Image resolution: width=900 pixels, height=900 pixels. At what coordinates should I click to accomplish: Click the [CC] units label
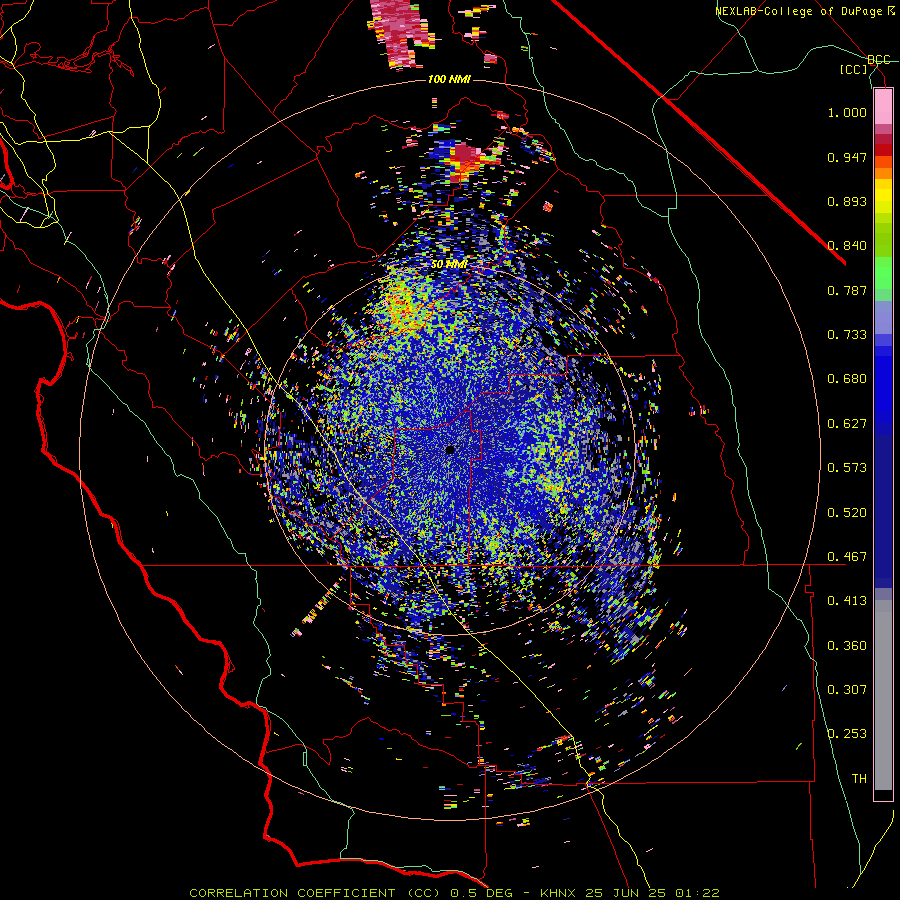(x=854, y=69)
